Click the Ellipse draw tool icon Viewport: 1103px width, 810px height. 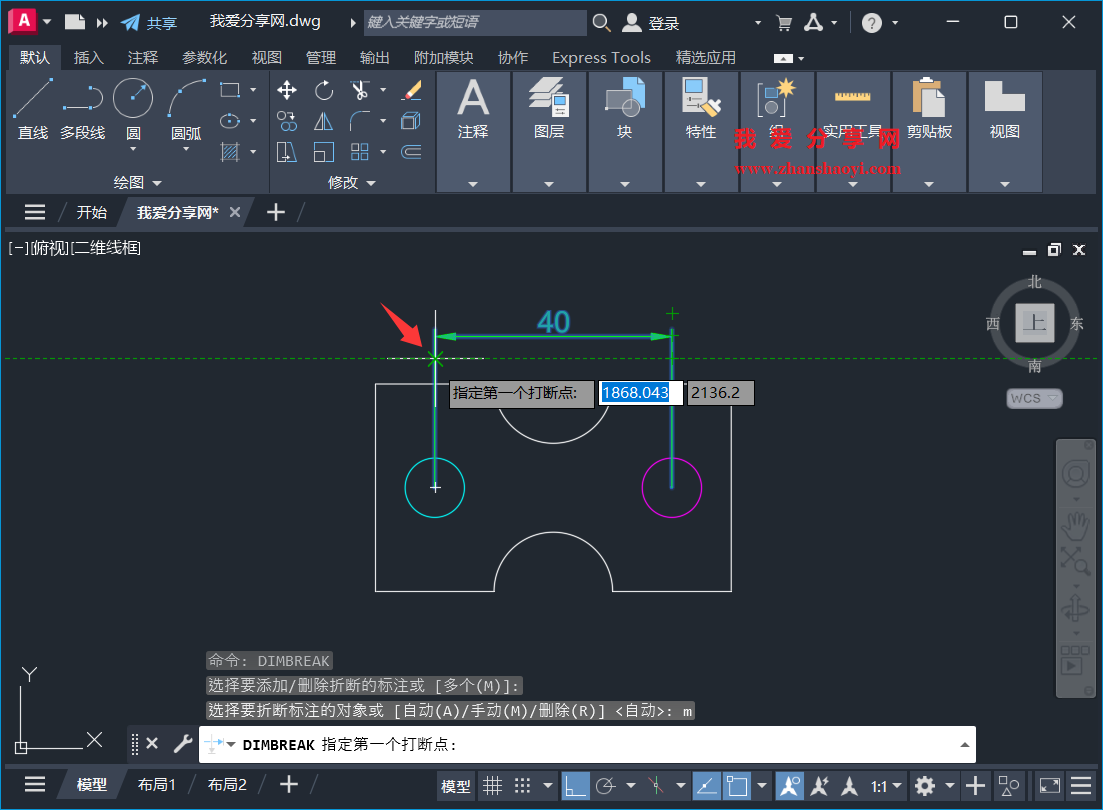(229, 121)
